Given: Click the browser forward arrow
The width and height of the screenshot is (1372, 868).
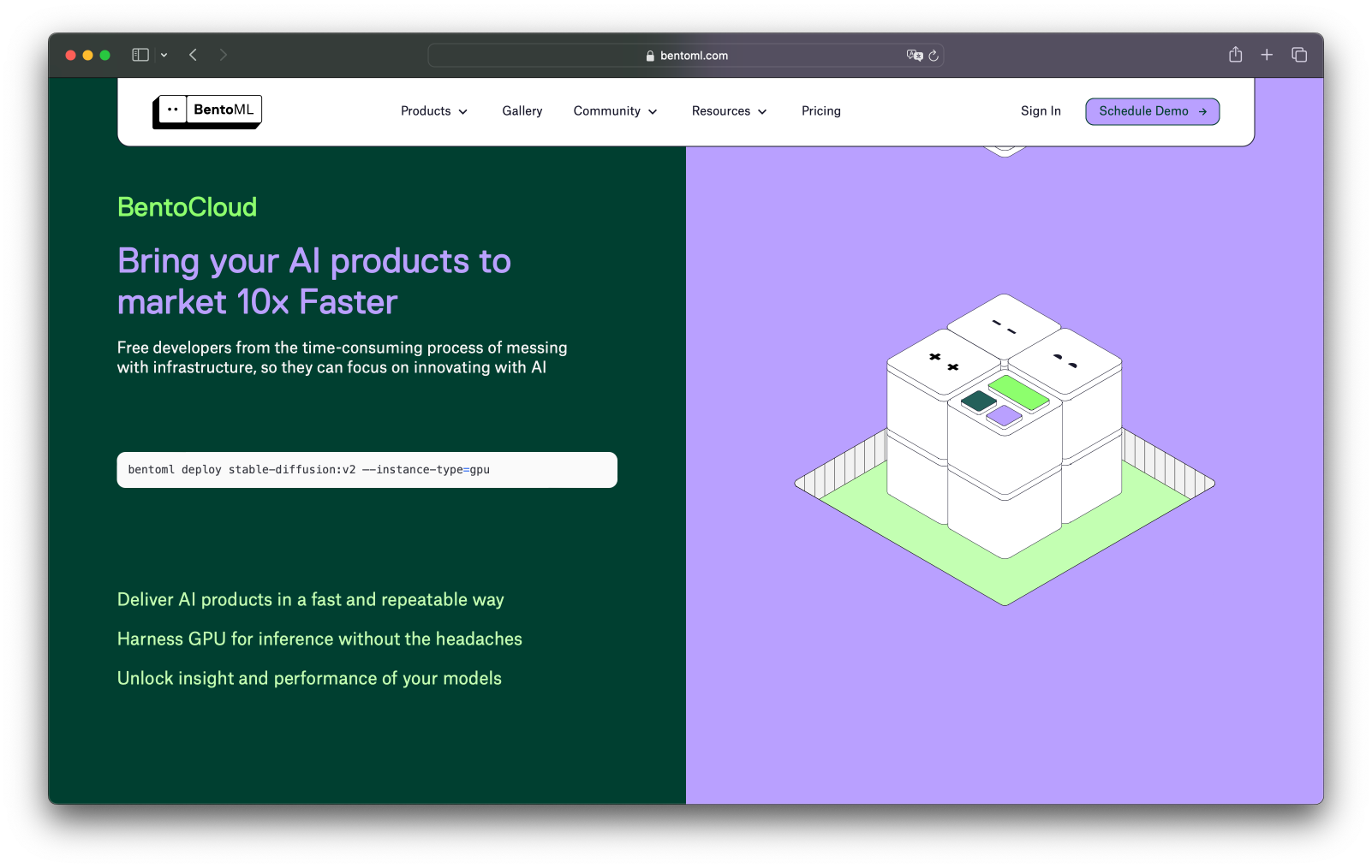Looking at the screenshot, I should click(224, 55).
